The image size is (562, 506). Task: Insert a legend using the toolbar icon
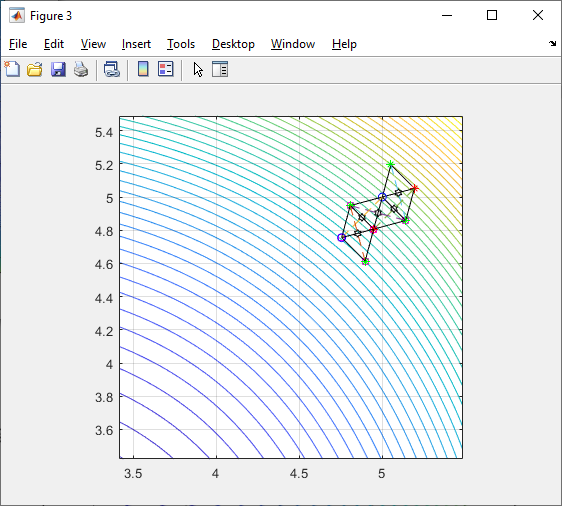(166, 69)
